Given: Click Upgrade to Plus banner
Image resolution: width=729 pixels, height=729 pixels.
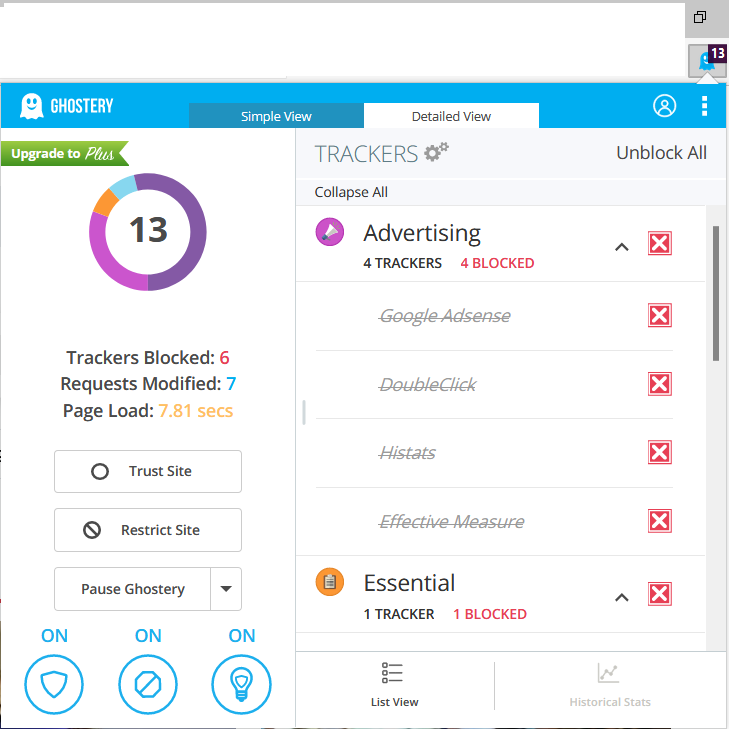Looking at the screenshot, I should (64, 153).
